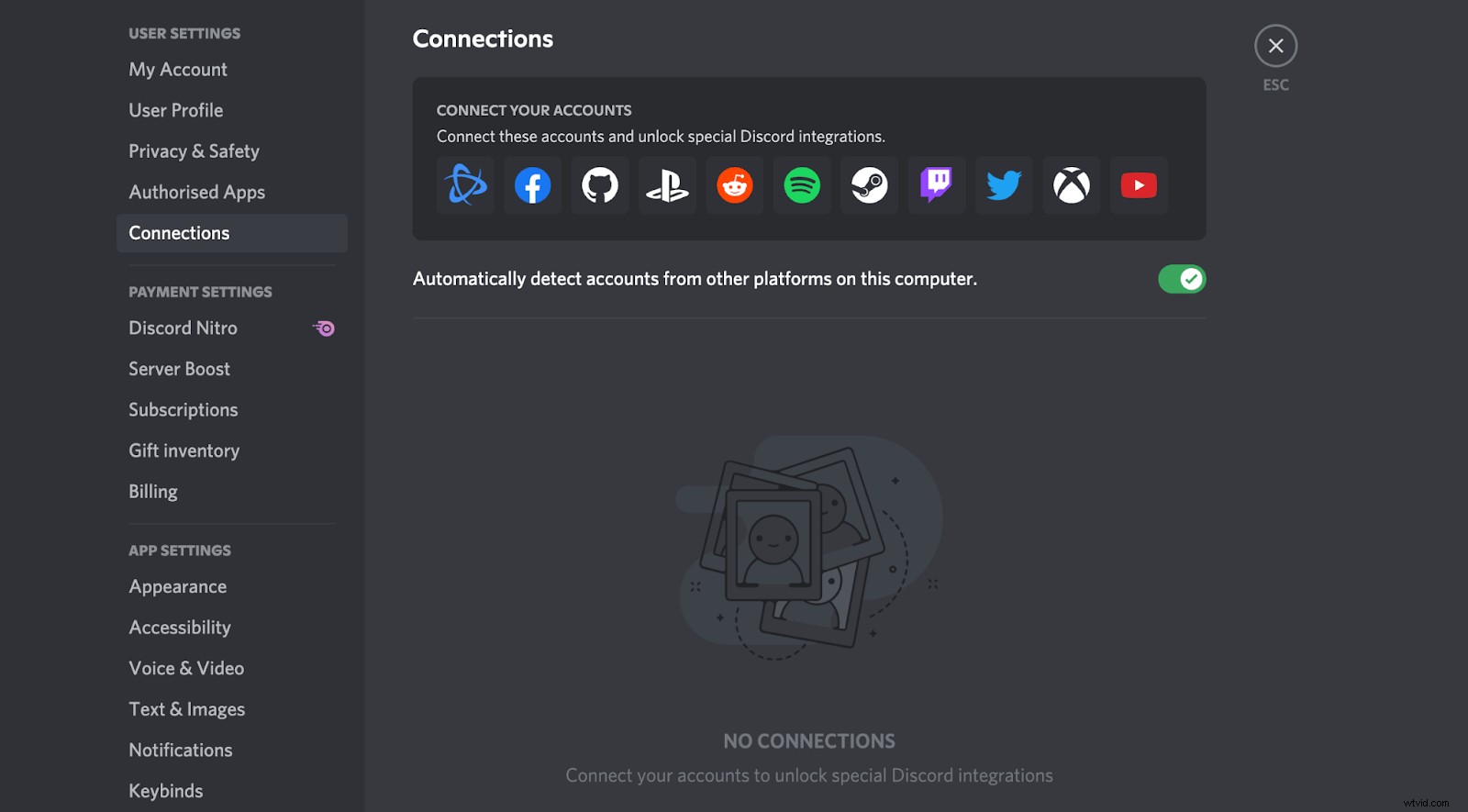Open the Privacy & Safety settings
Screen dimensions: 1468x812
click(x=194, y=150)
